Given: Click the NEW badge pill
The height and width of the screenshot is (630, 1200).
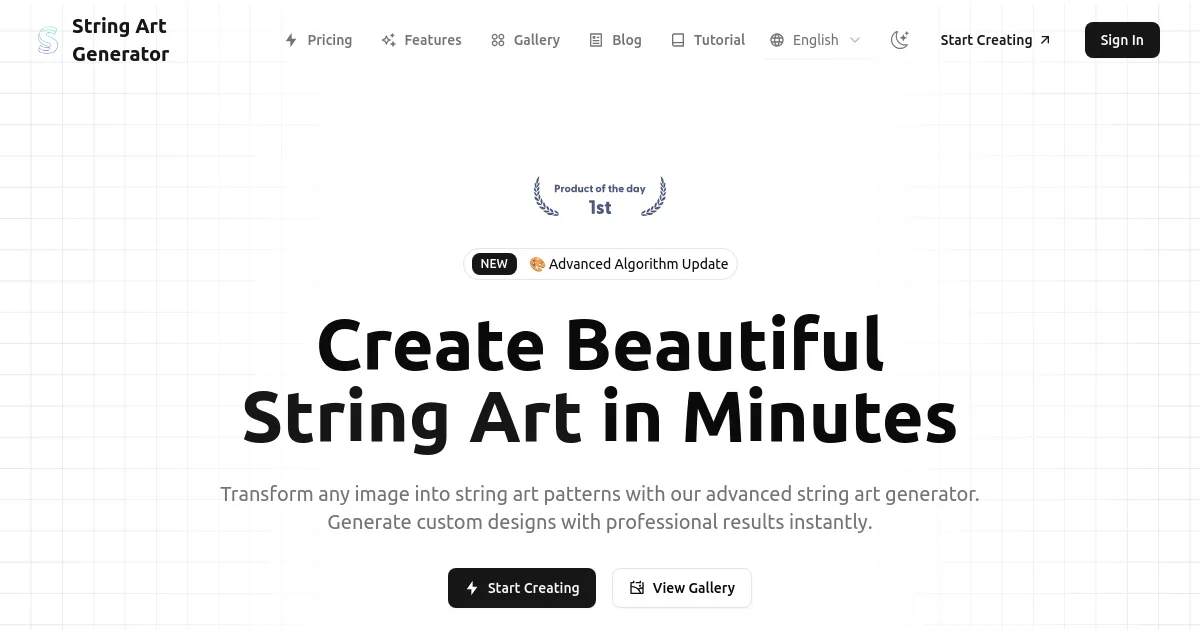Looking at the screenshot, I should tap(494, 264).
